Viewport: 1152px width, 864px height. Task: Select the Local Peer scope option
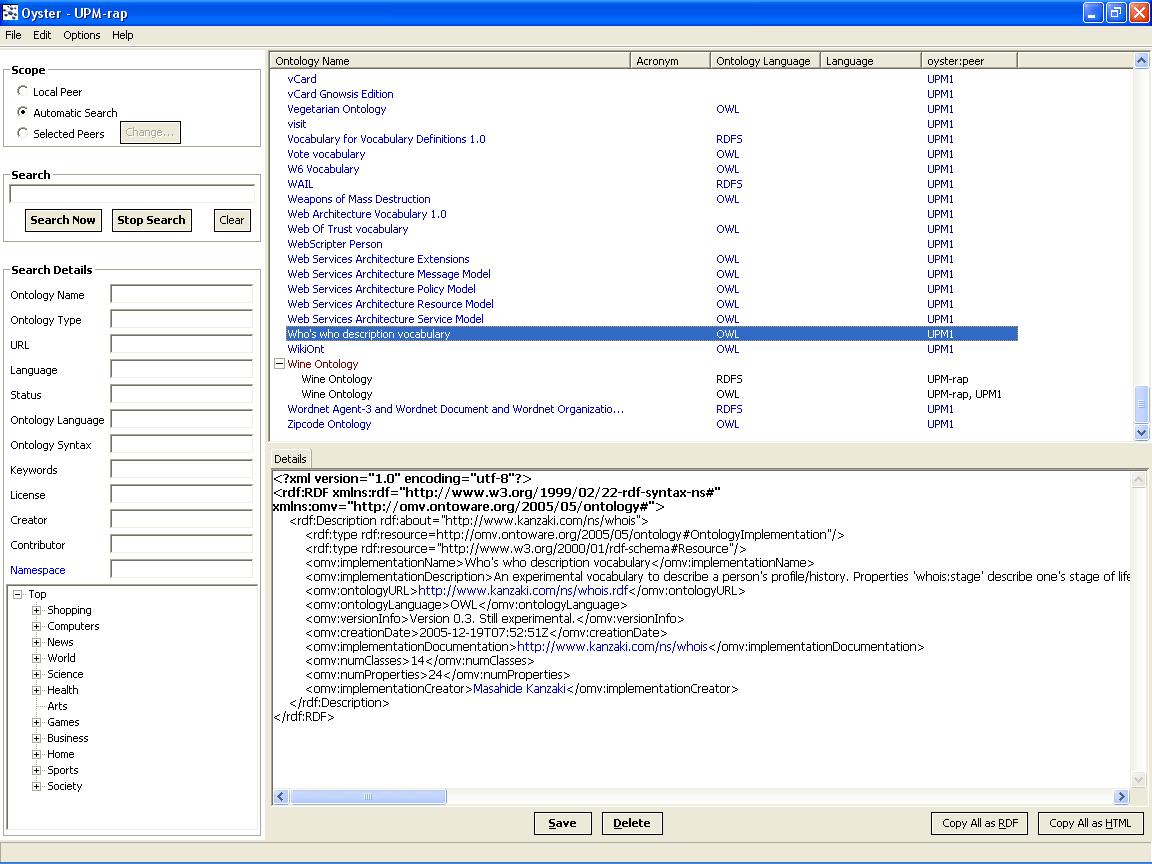pyautogui.click(x=22, y=92)
